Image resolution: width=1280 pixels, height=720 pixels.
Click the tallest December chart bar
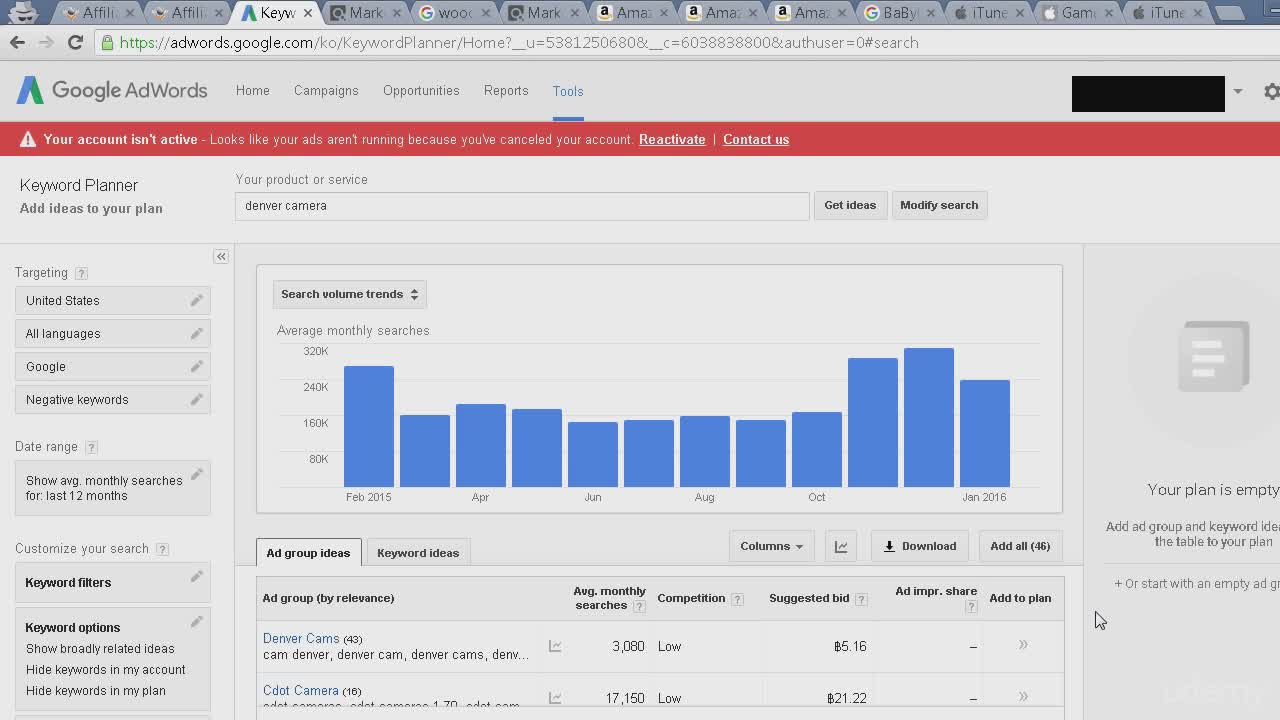(x=928, y=418)
